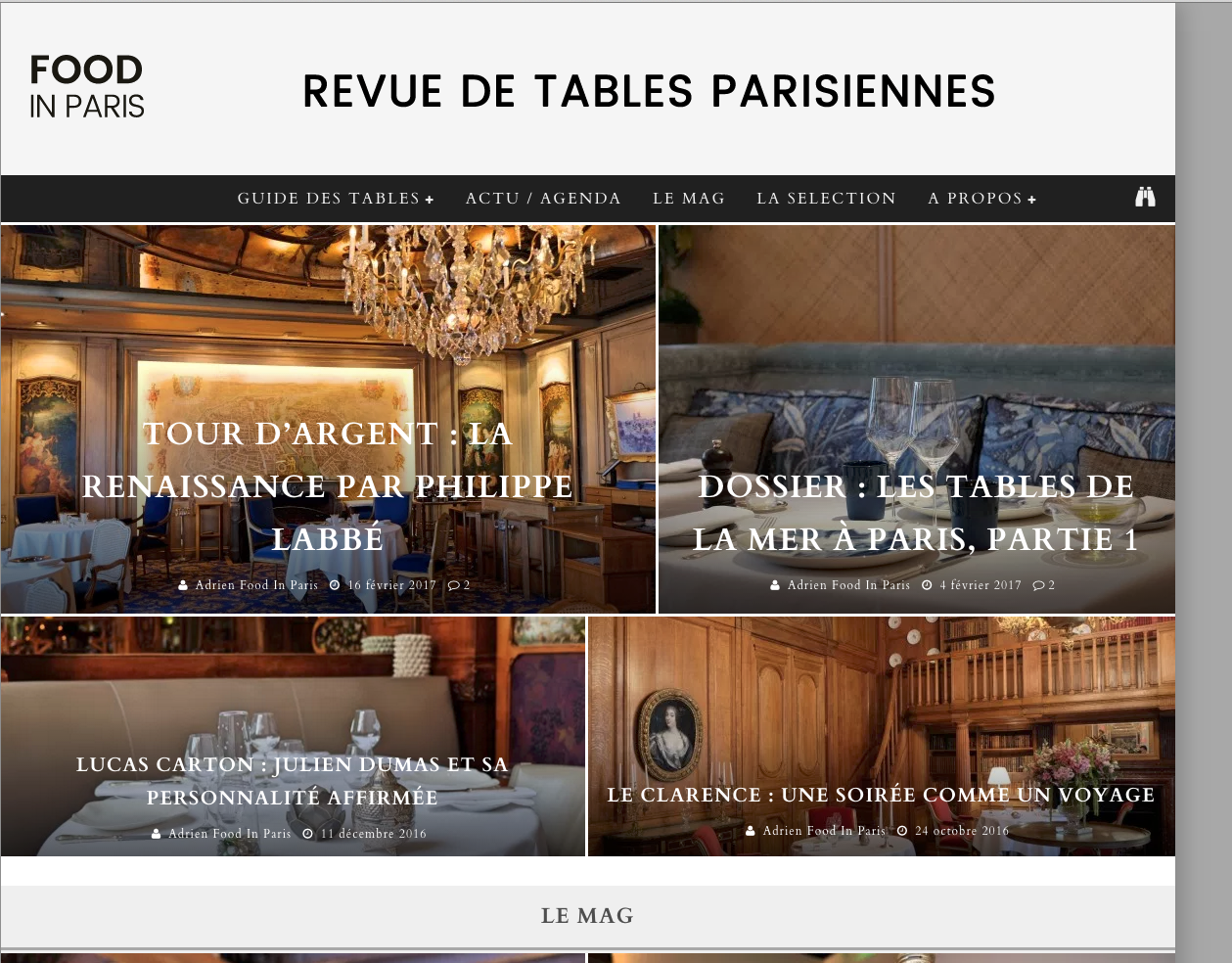Click clock icon beside 24 octobre 2016
The image size is (1232, 963).
(x=902, y=831)
